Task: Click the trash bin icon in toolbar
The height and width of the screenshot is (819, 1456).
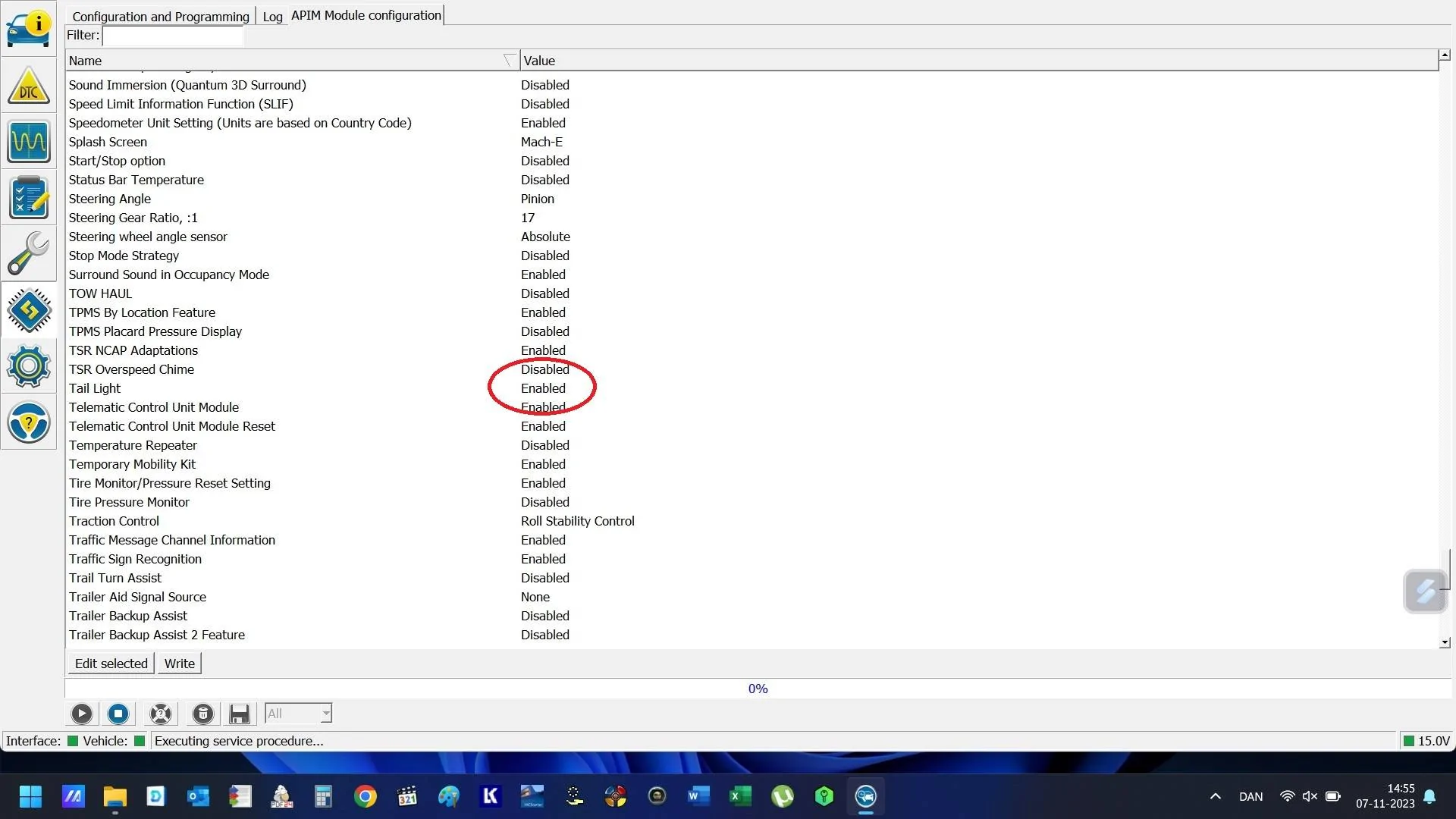Action: pos(202,714)
